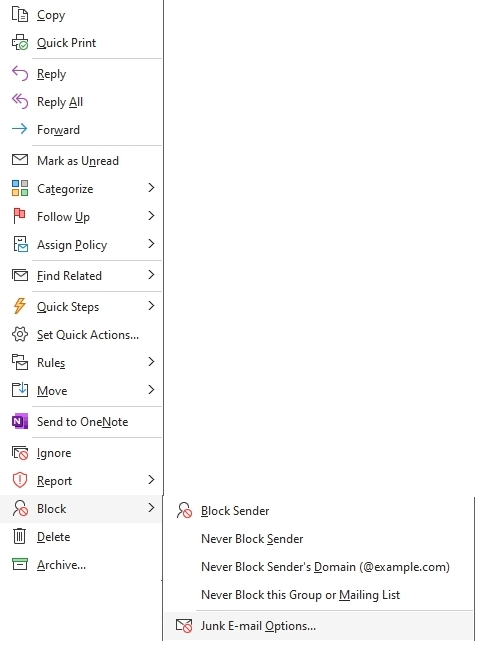
Task: Expand the Rules submenu arrow
Action: [151, 362]
